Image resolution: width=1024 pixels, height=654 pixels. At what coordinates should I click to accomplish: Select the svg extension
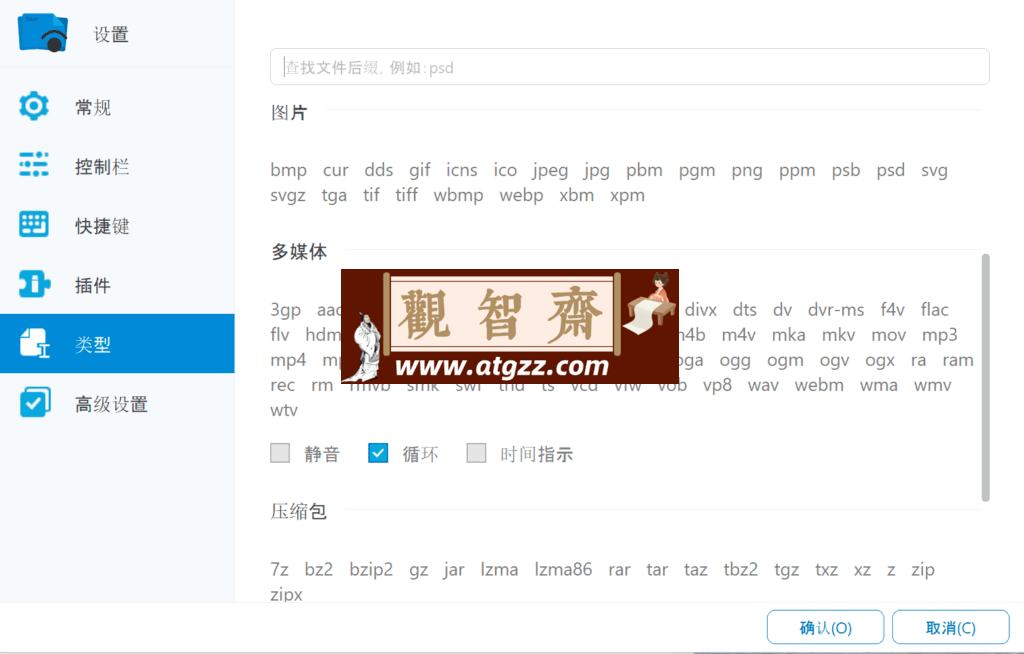(x=935, y=171)
